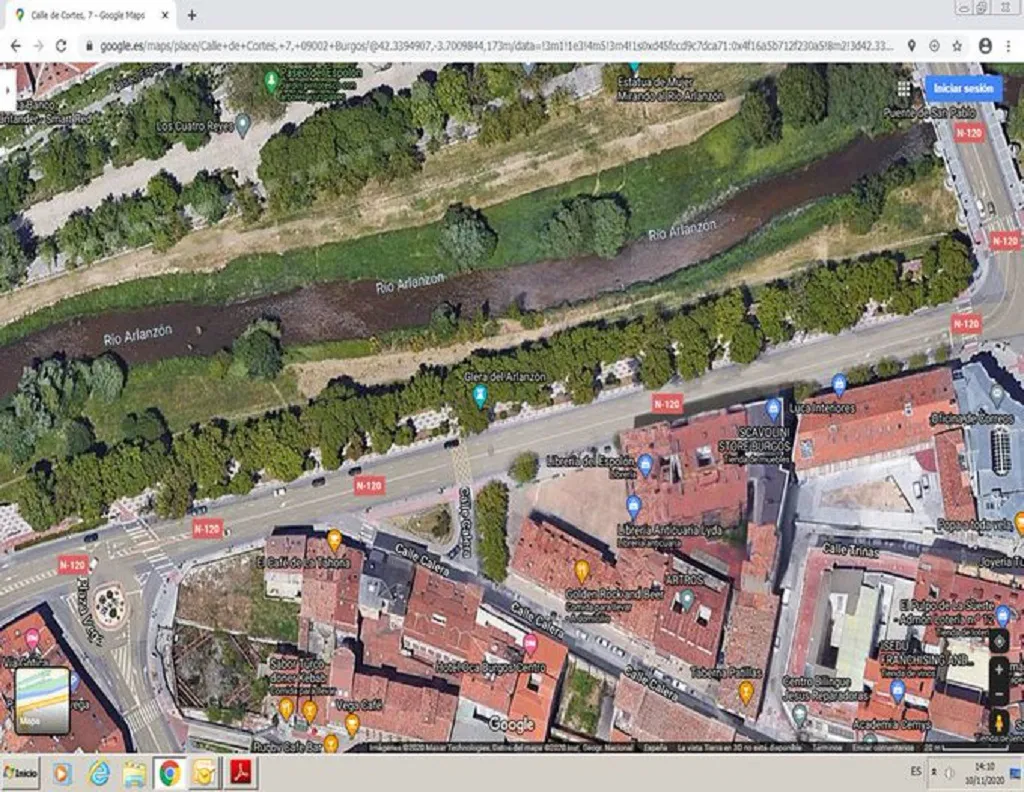Click the location icon in address bar
Screen dimensions: 1024x792
tap(912, 46)
